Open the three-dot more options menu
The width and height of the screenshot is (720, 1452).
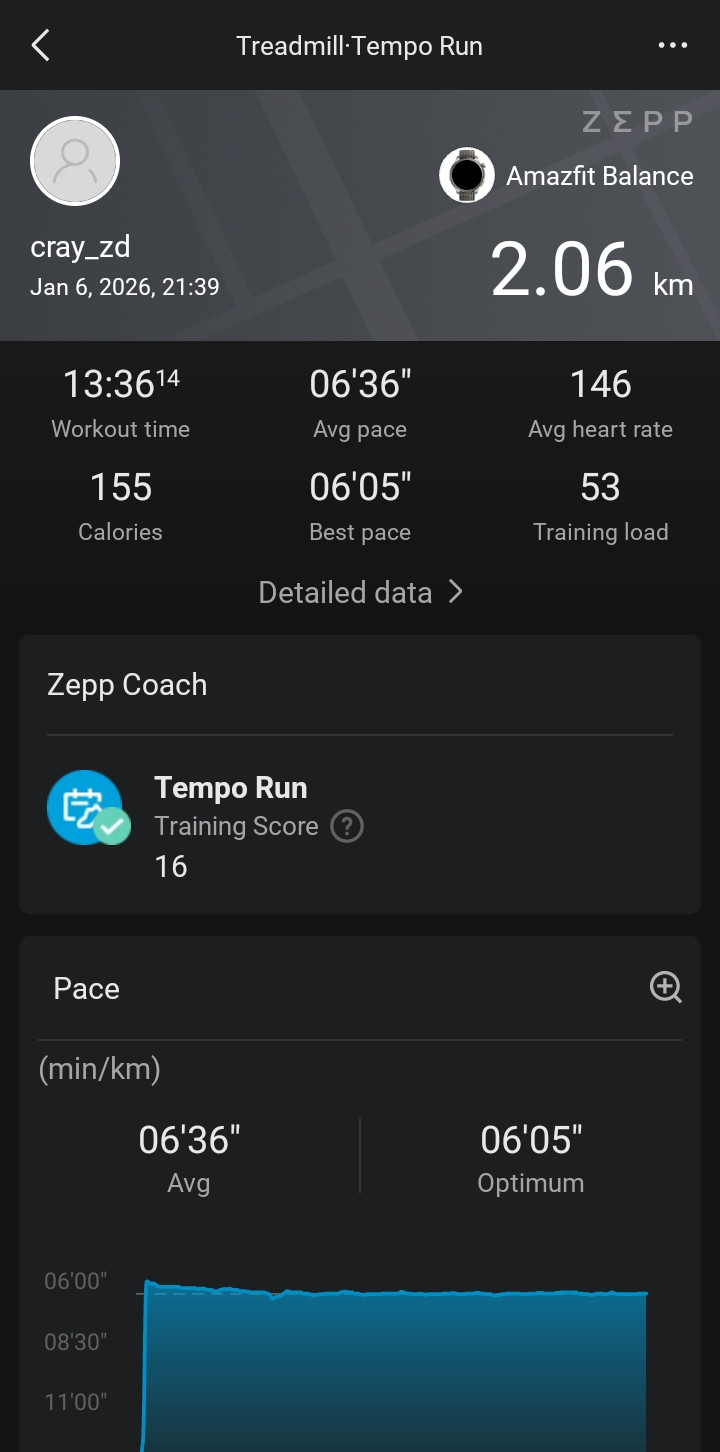[x=673, y=45]
